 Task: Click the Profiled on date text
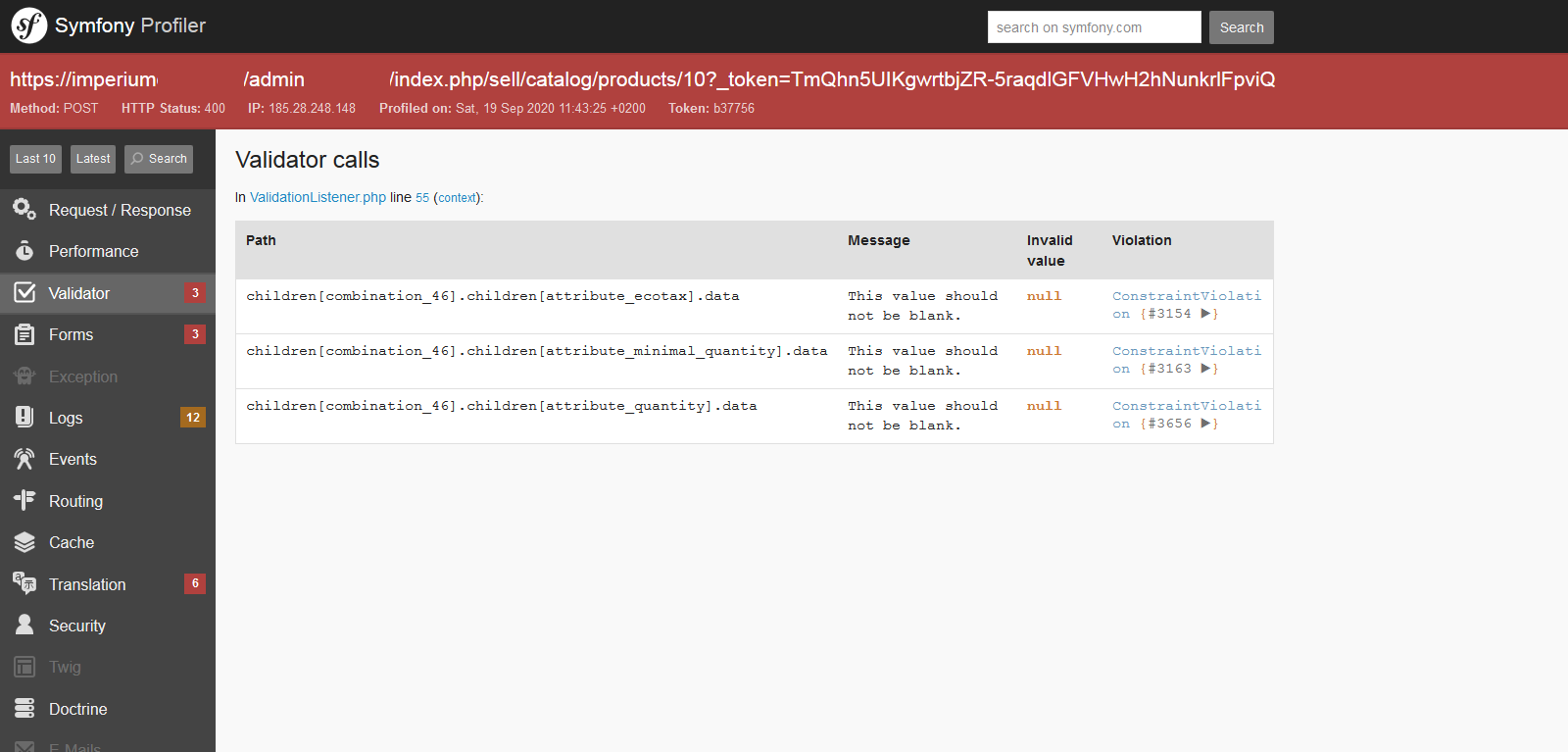point(513,108)
